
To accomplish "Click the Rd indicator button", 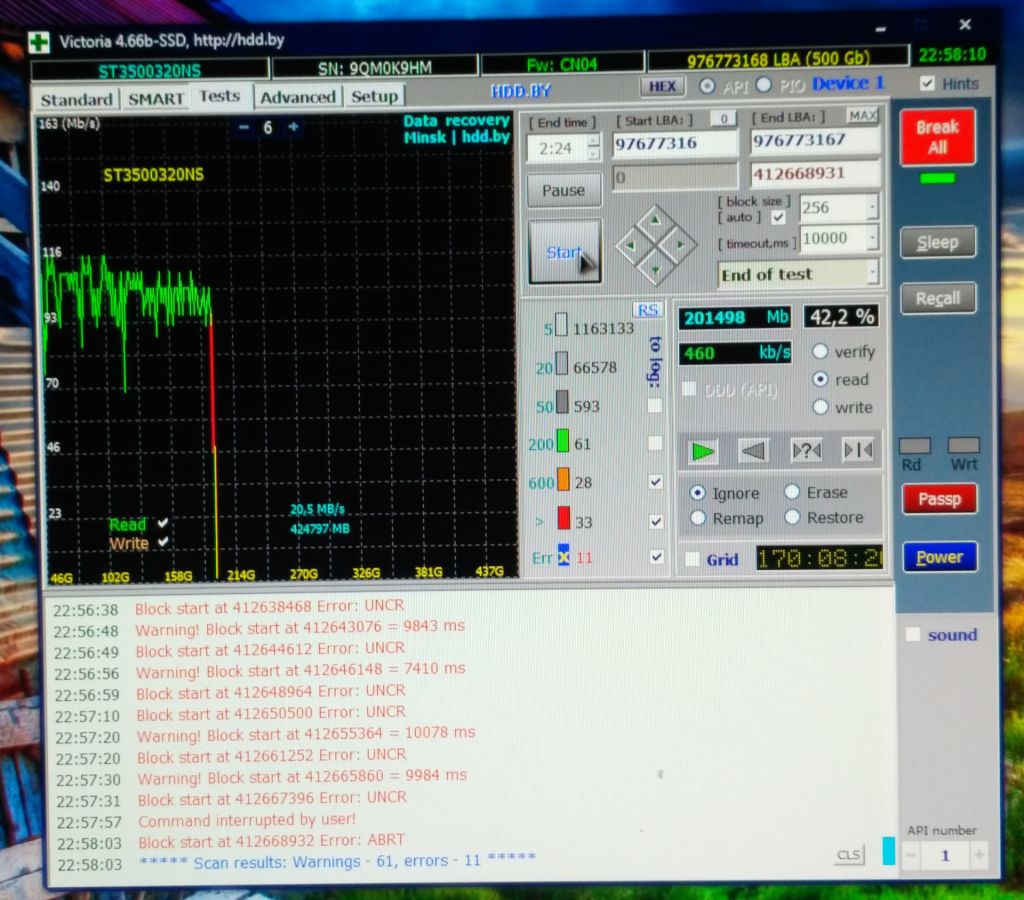I will click(914, 446).
